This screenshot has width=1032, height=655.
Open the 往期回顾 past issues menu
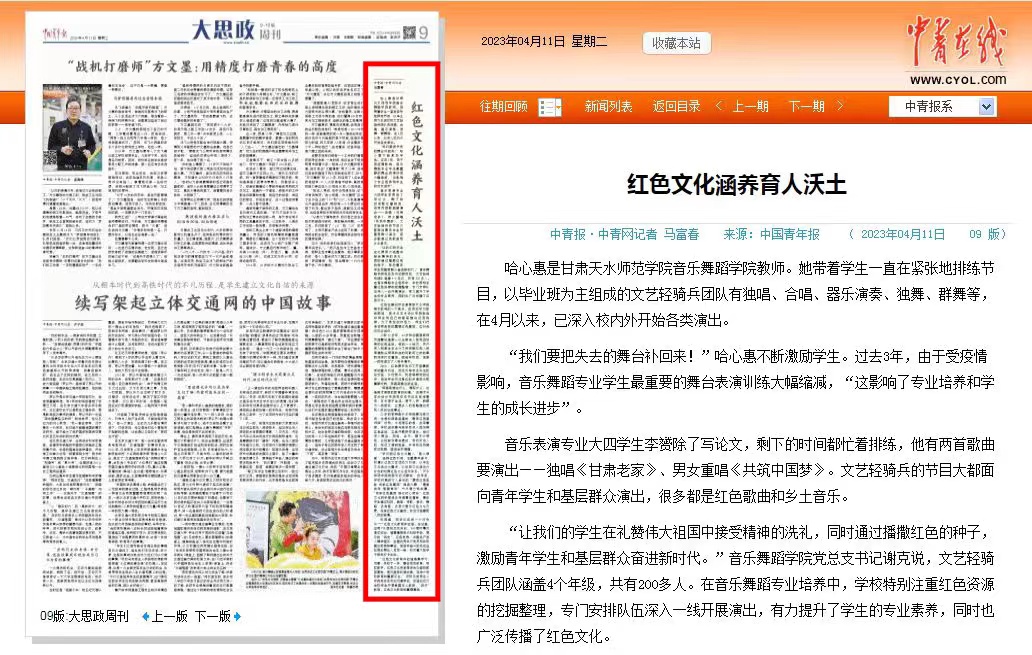(x=503, y=107)
